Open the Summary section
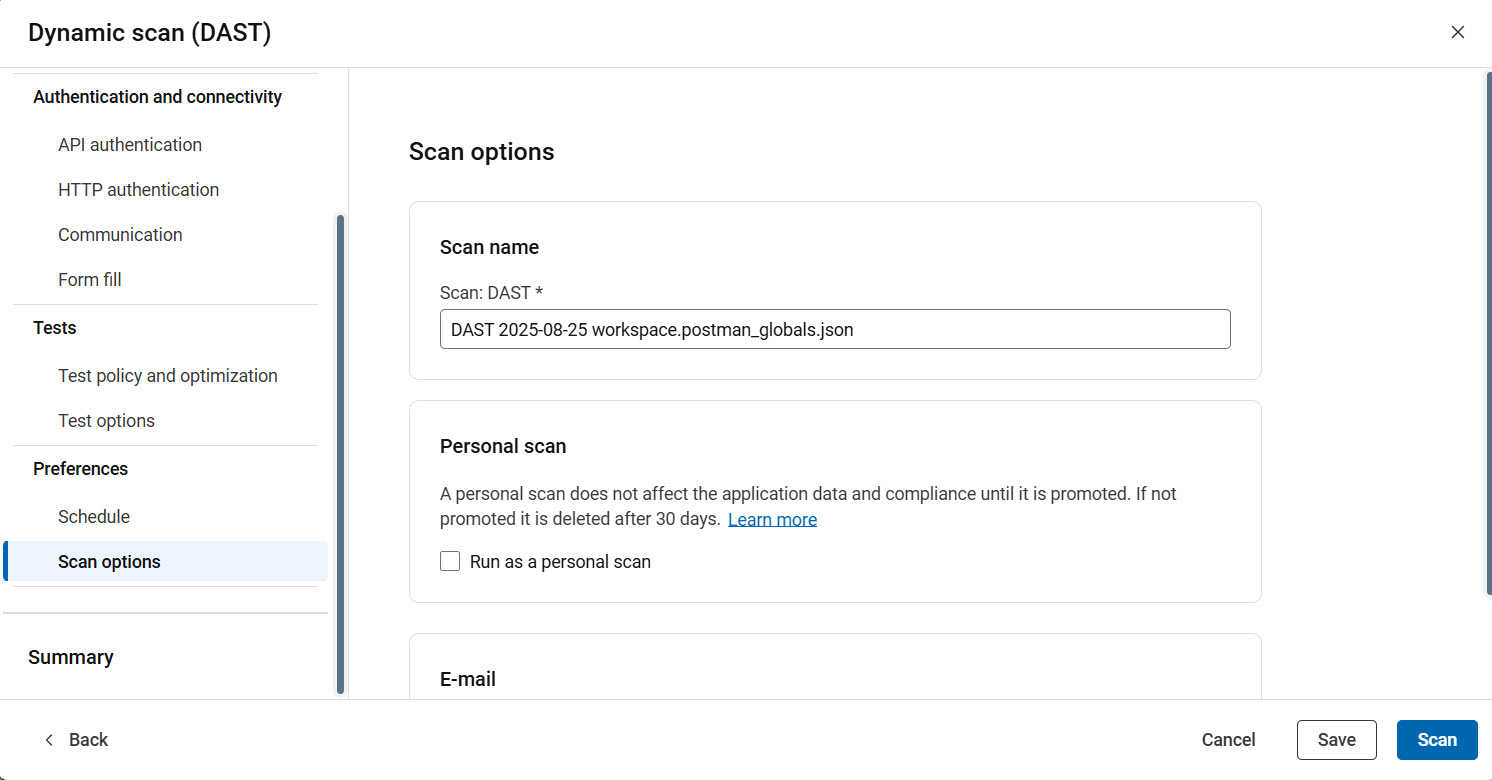 point(70,657)
